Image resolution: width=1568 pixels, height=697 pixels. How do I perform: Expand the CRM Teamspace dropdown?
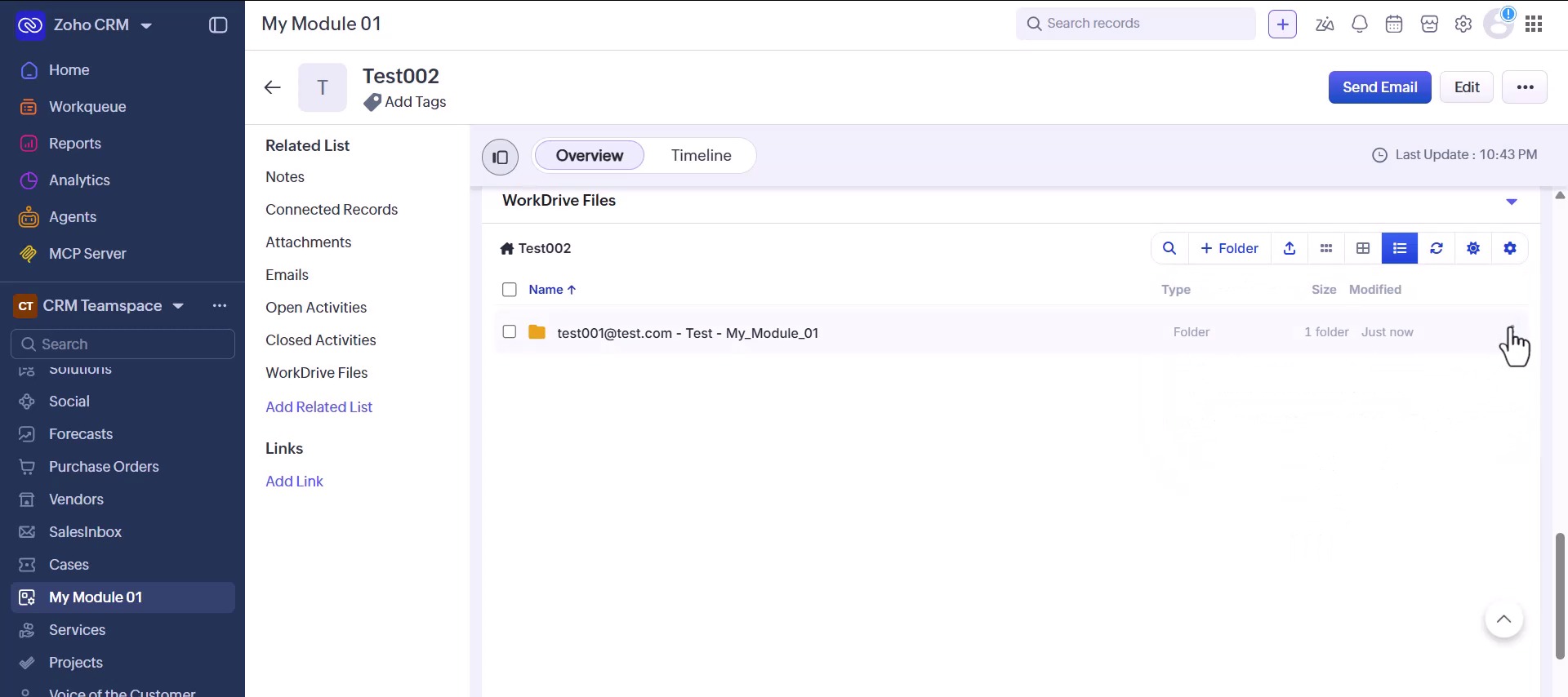[x=178, y=306]
